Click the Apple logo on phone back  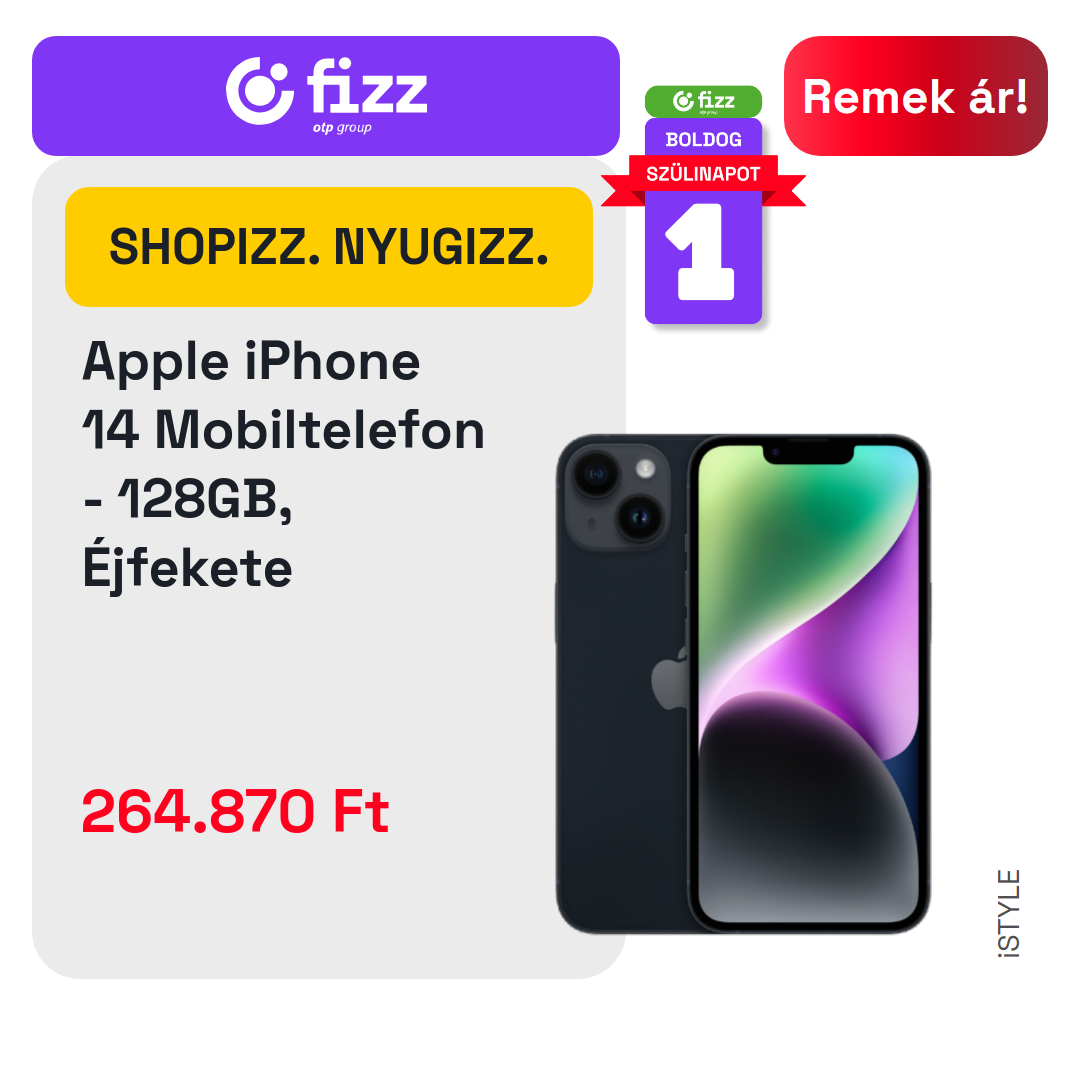point(669,678)
